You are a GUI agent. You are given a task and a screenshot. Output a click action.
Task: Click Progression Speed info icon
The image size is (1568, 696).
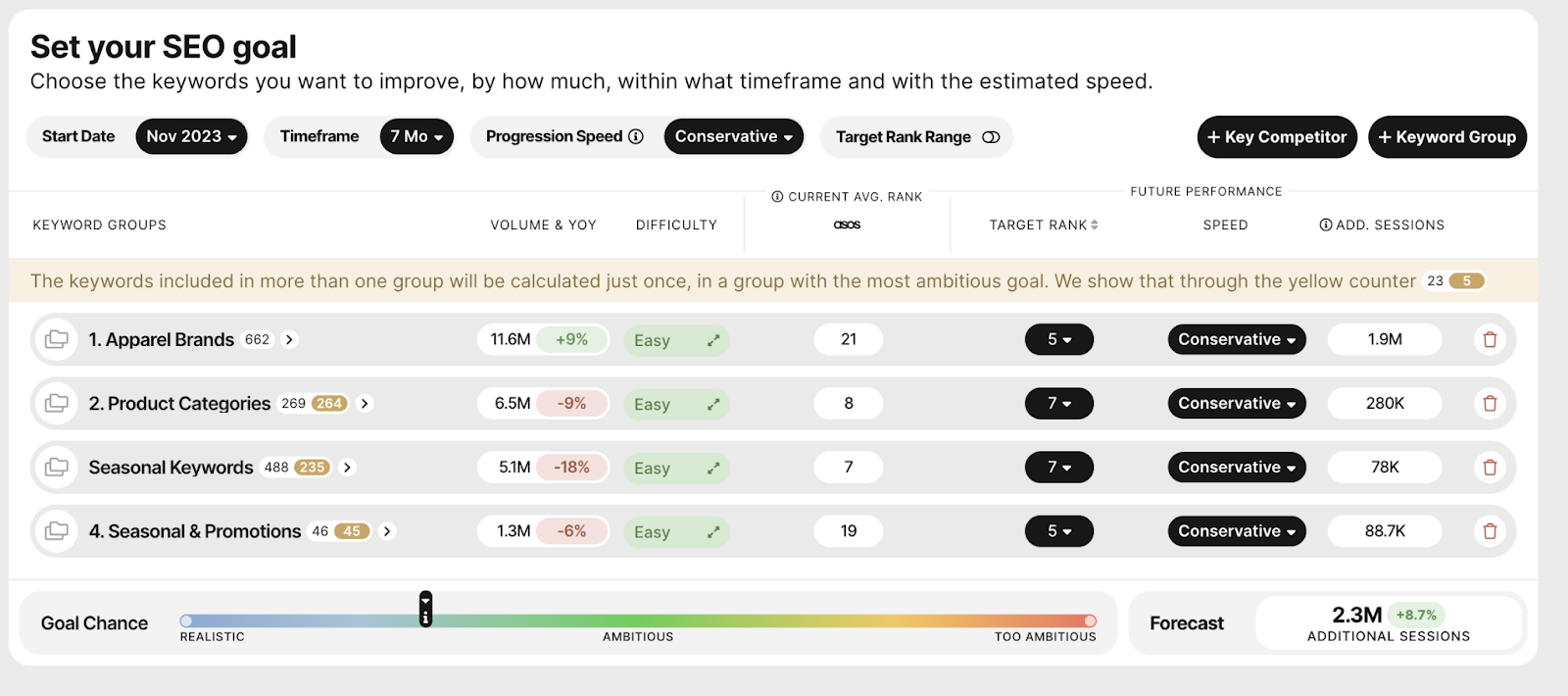pos(636,136)
